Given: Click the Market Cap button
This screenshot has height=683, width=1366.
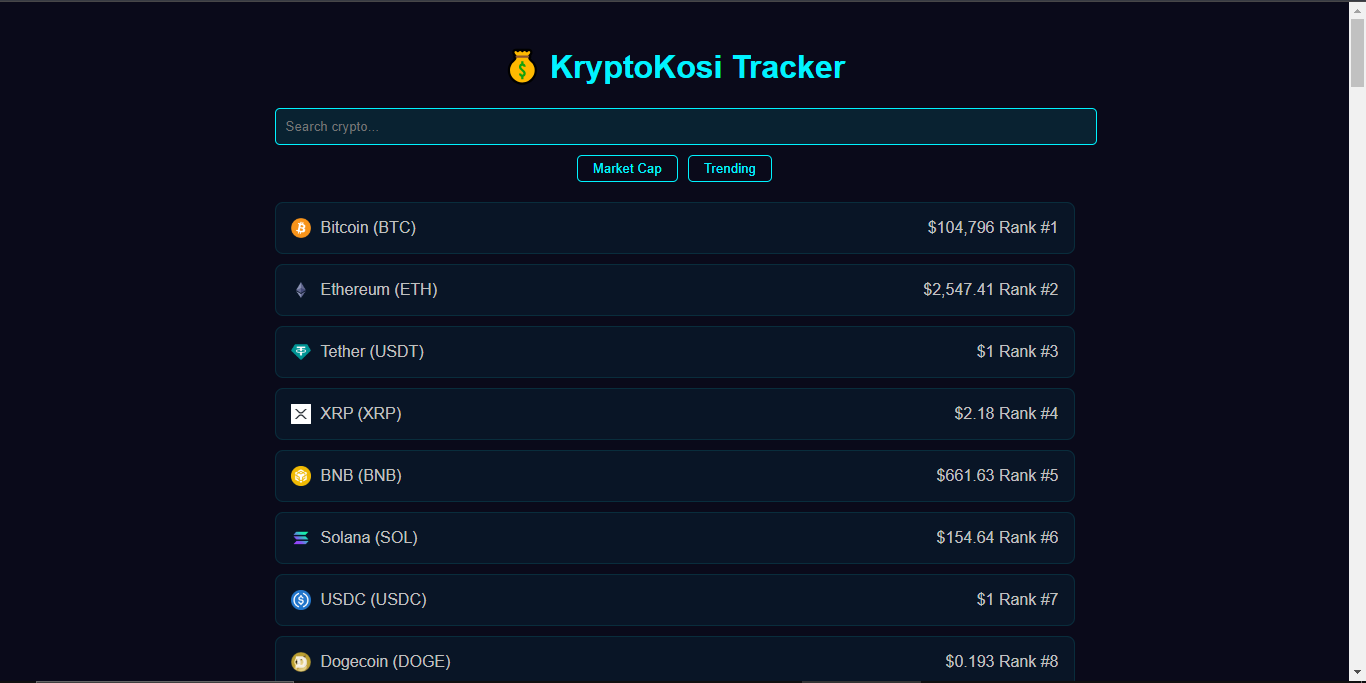Looking at the screenshot, I should click(627, 168).
